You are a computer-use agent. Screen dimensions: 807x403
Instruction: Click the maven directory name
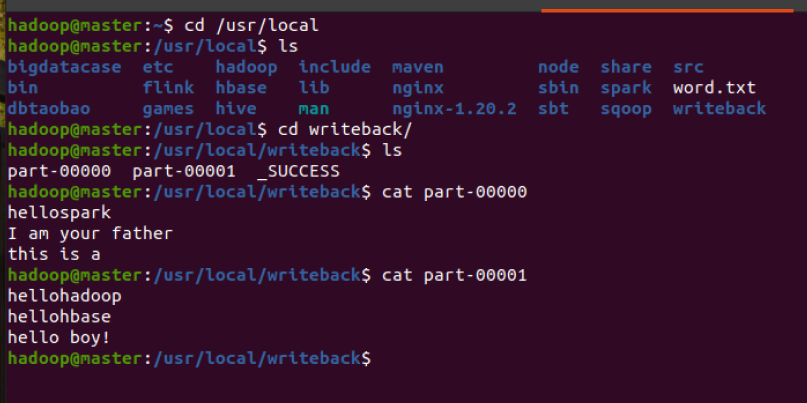[x=418, y=67]
